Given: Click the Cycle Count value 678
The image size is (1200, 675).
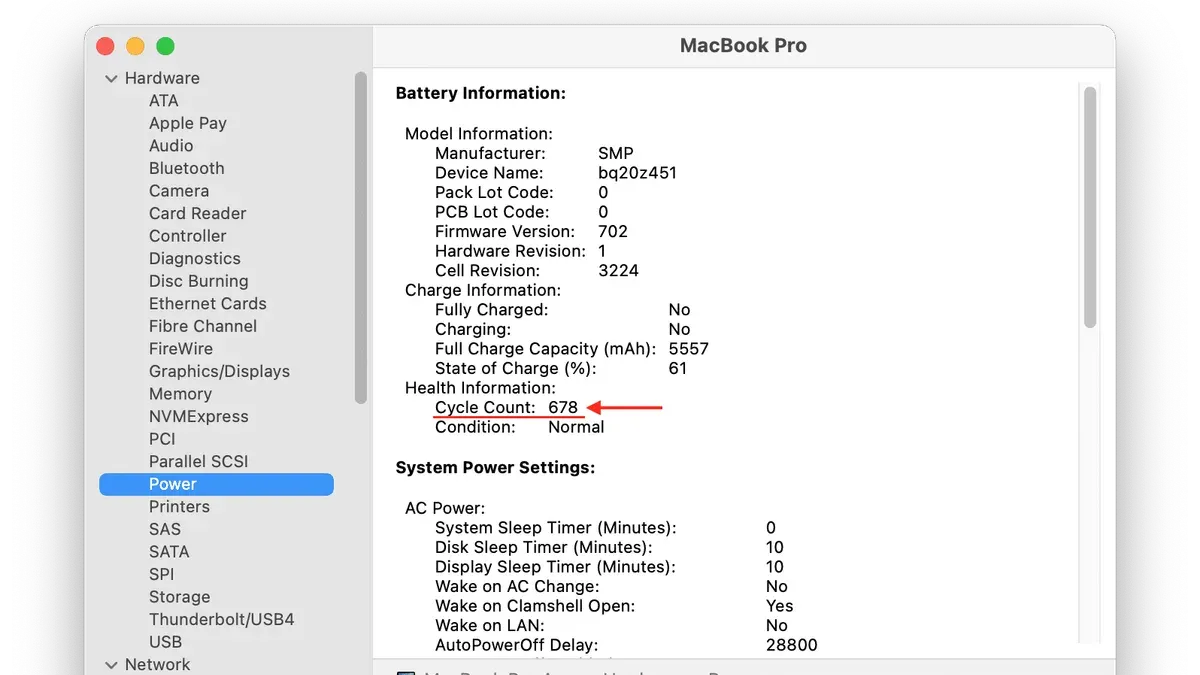Looking at the screenshot, I should [x=563, y=407].
